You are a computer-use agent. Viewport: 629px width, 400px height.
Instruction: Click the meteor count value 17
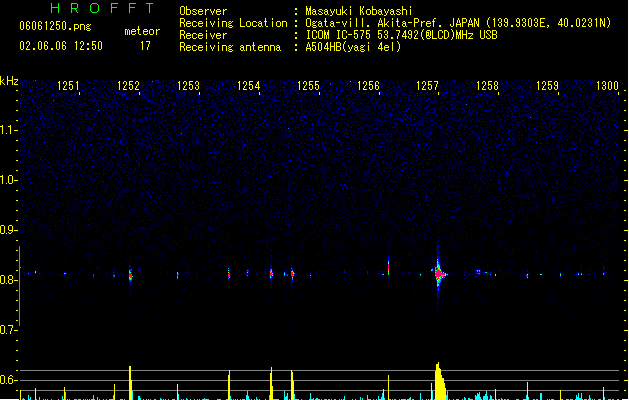(145, 46)
